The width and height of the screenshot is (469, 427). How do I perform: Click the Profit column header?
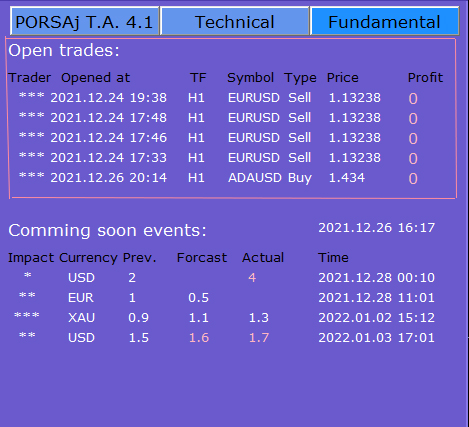(425, 78)
